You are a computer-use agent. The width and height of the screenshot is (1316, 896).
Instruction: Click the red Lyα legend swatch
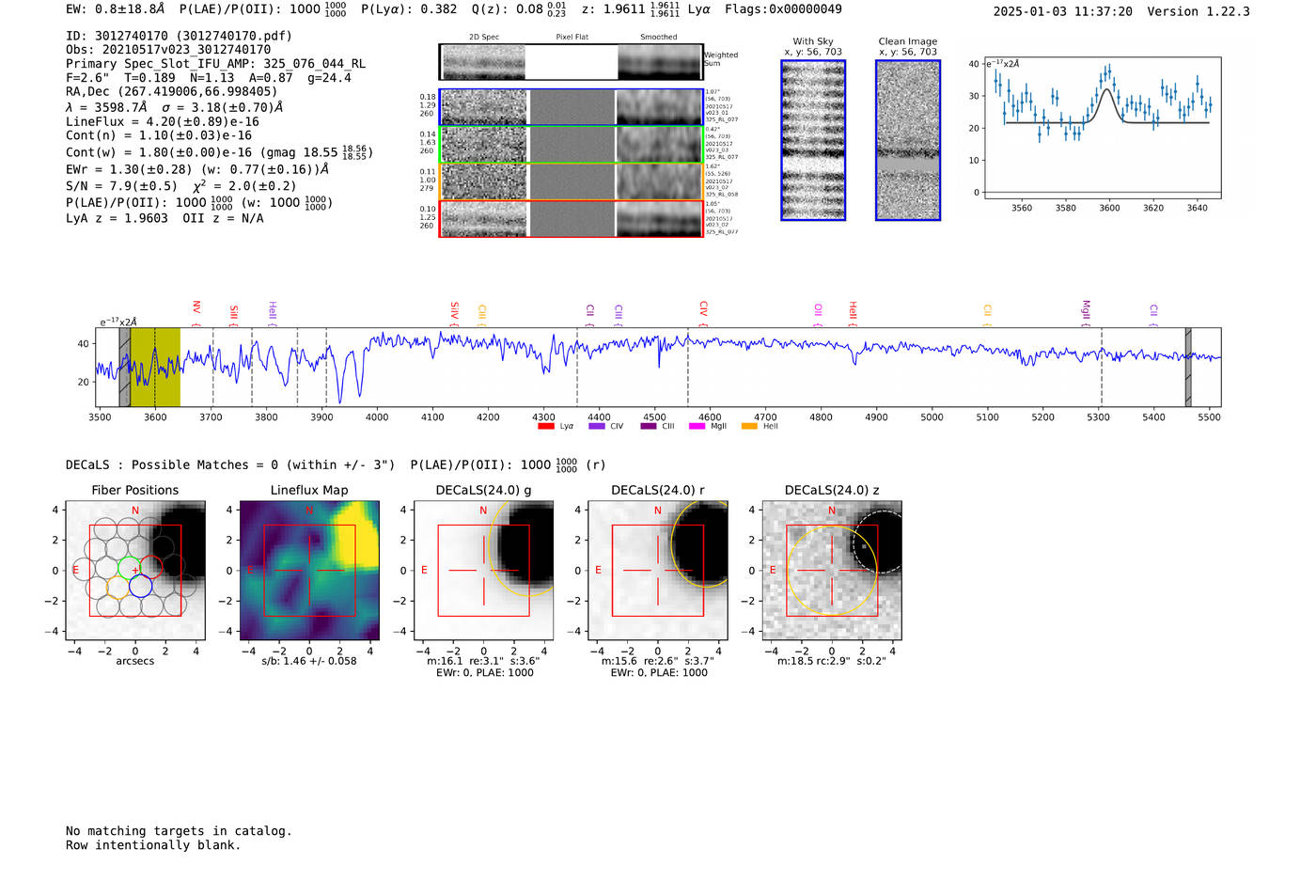[545, 426]
